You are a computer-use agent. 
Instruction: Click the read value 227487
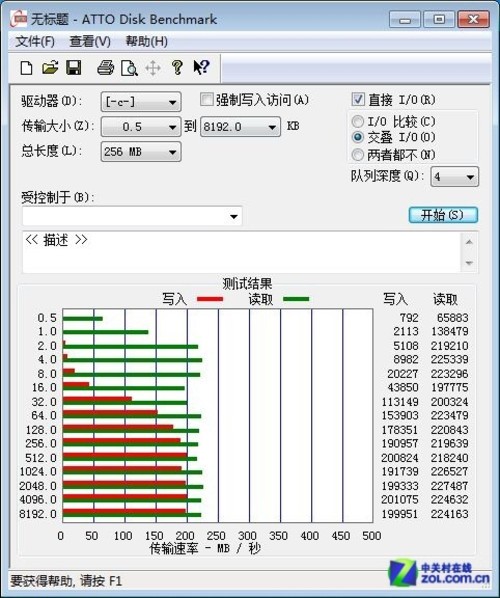tap(450, 486)
